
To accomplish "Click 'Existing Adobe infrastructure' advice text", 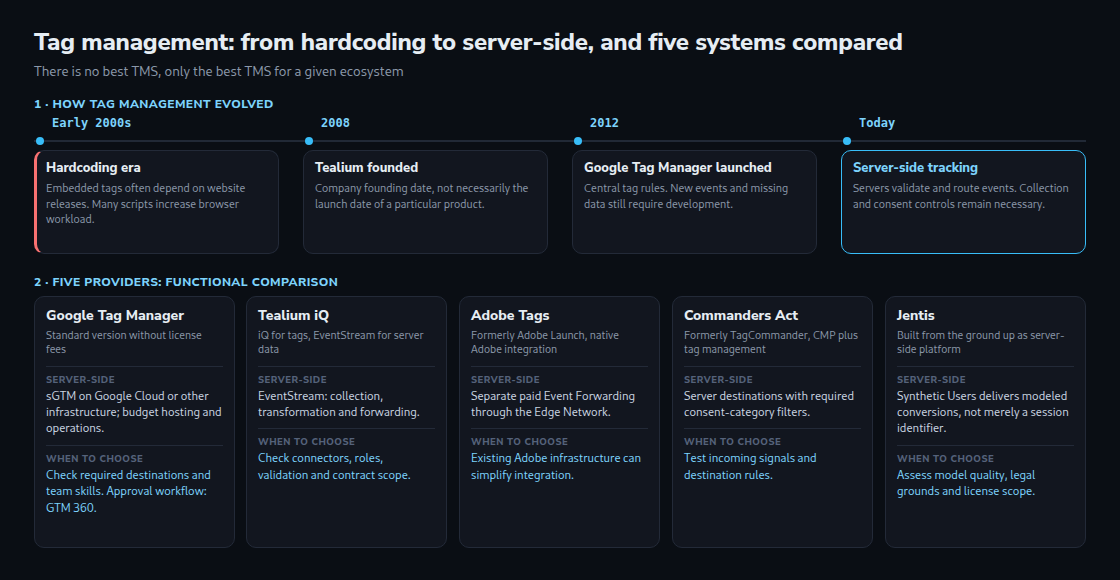I will click(x=556, y=466).
